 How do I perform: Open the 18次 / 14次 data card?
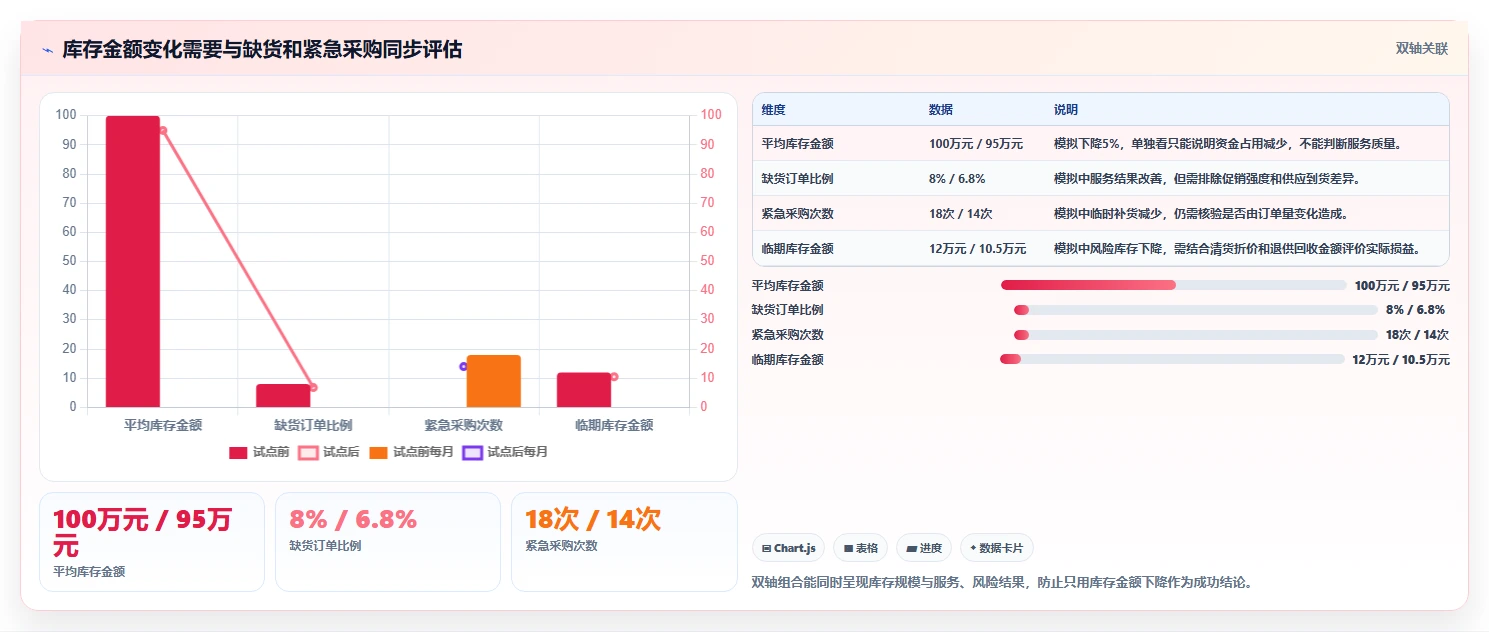point(624,542)
